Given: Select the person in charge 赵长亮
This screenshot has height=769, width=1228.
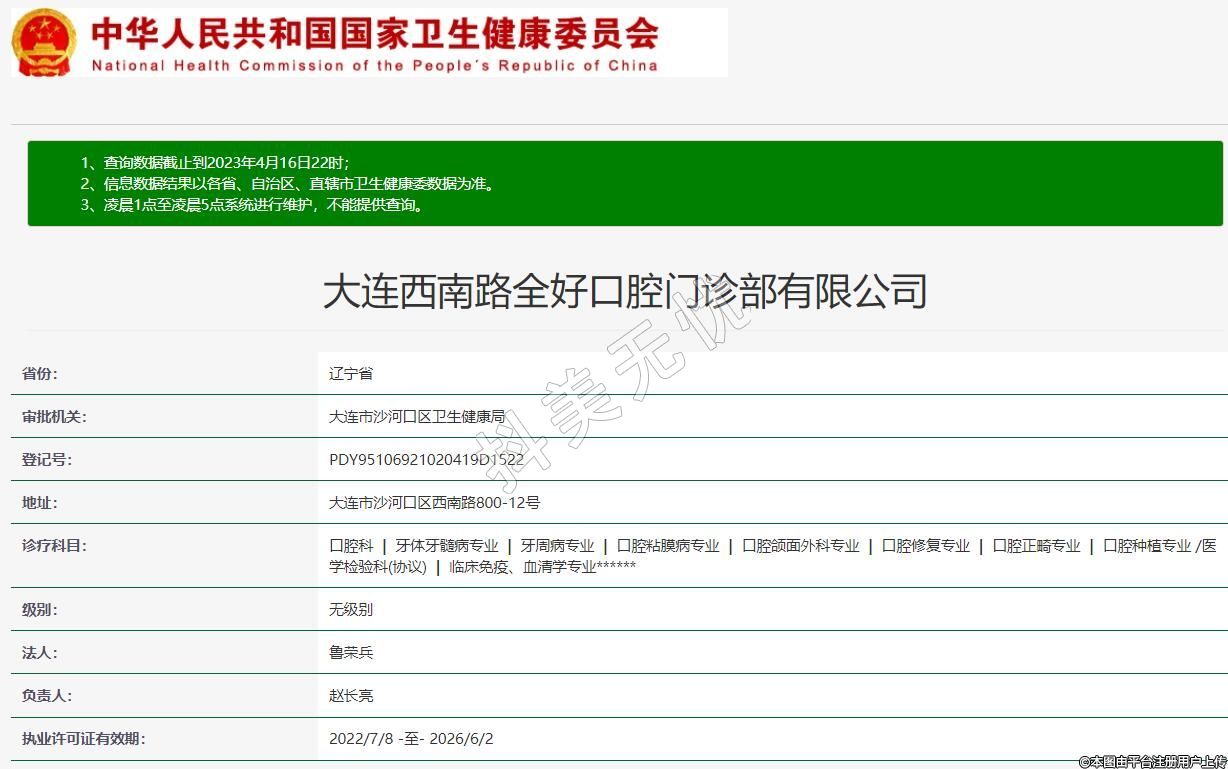Looking at the screenshot, I should click(x=351, y=696).
